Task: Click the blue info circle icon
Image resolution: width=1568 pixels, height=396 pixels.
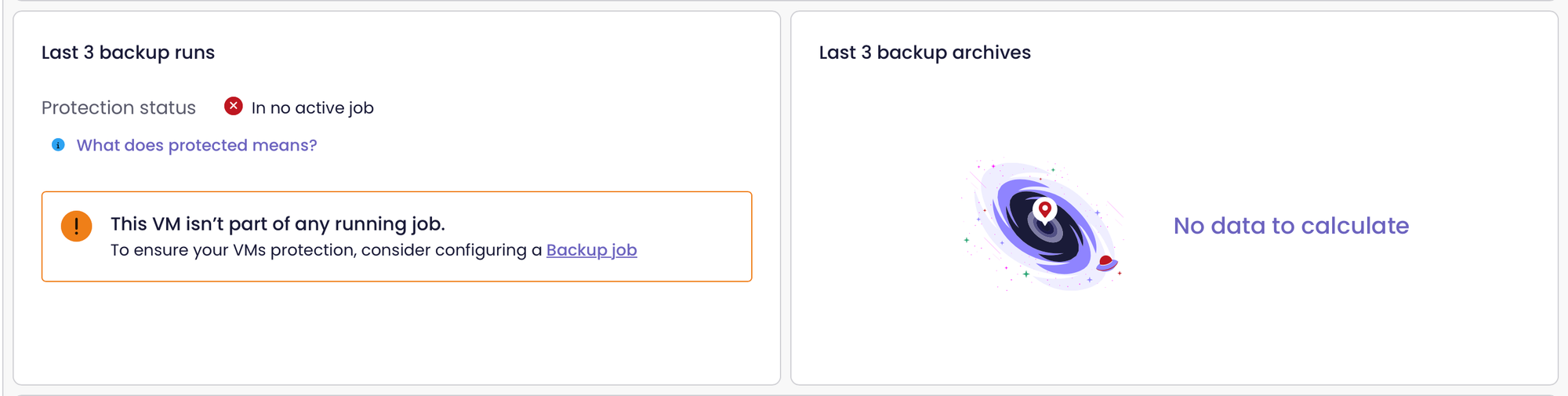Action: [x=58, y=145]
